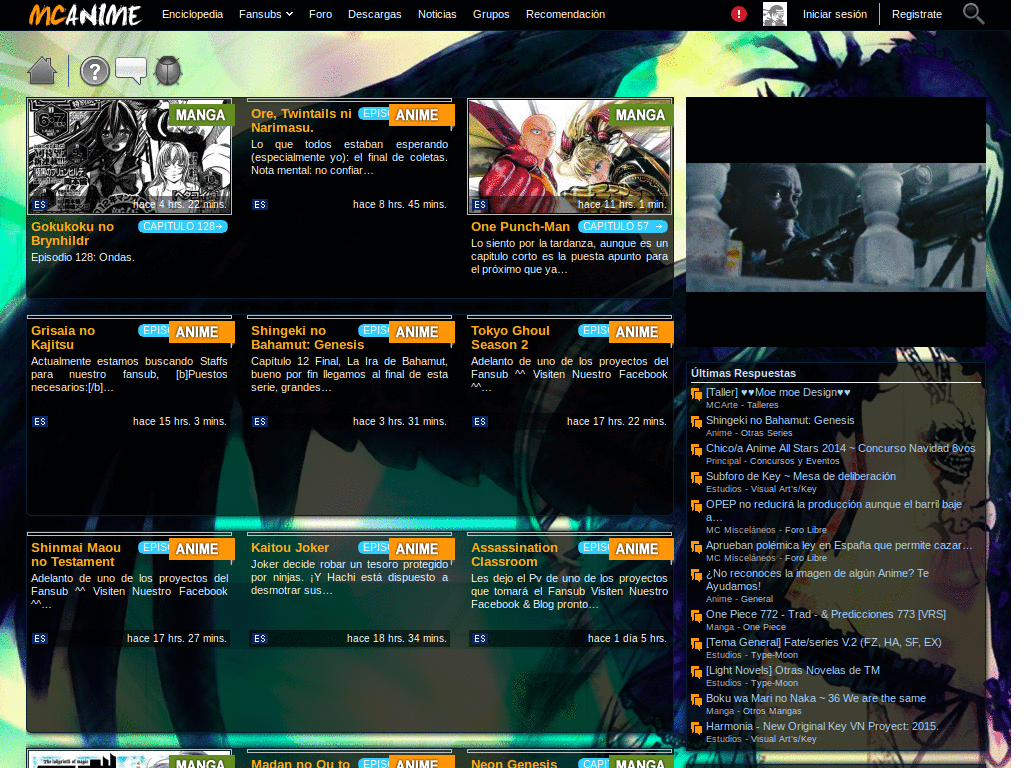Open One Punch-Man manga thumbnail
The width and height of the screenshot is (1024, 768).
click(569, 157)
